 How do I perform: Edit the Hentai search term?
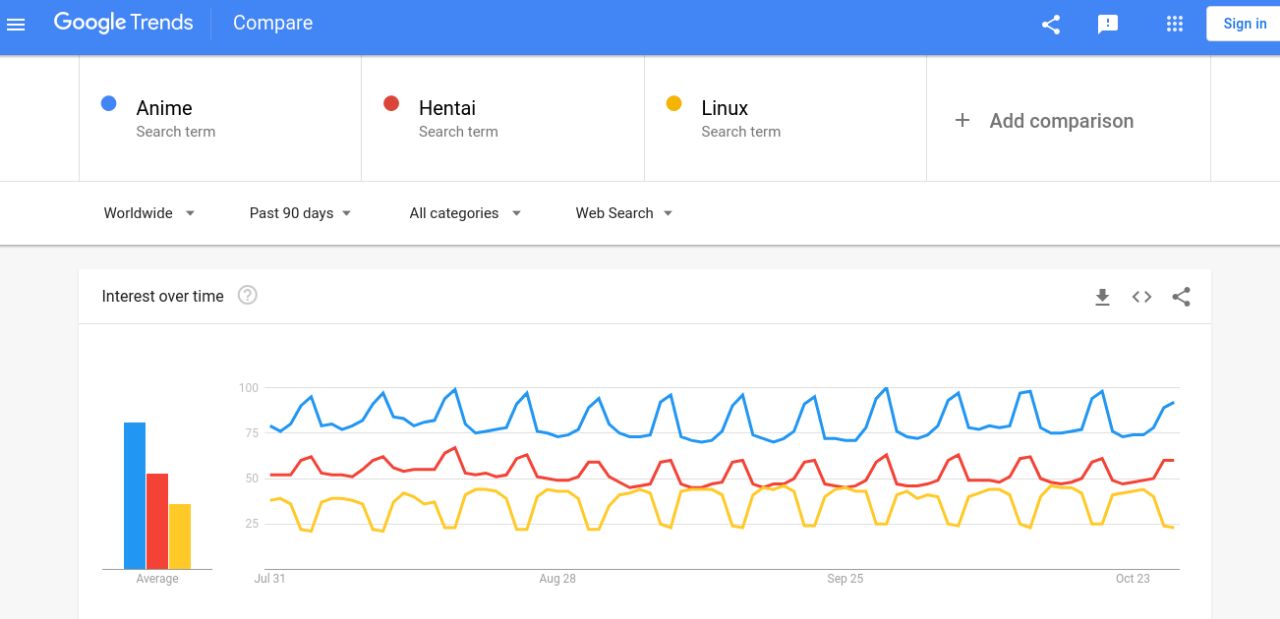(x=447, y=108)
